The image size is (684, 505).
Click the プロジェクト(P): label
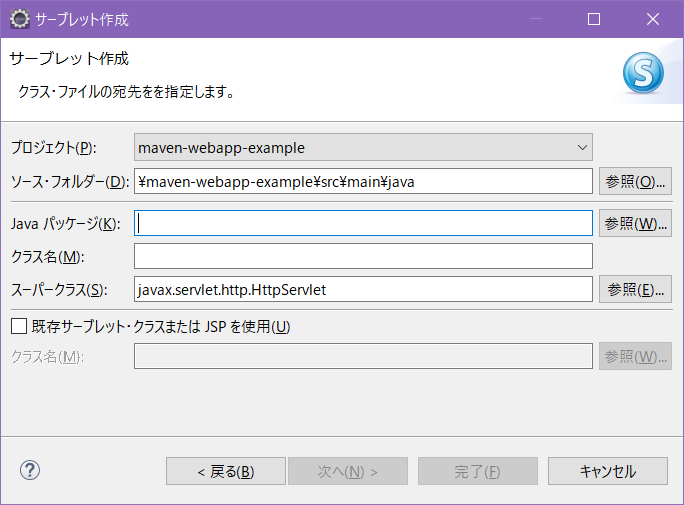click(x=54, y=147)
